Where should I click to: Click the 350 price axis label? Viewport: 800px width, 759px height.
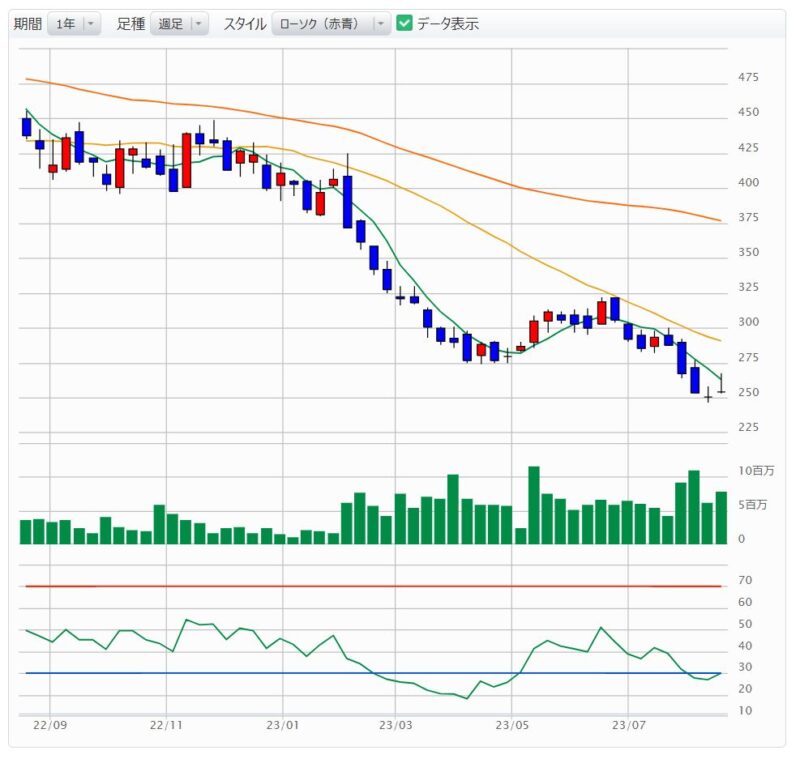pyautogui.click(x=748, y=252)
